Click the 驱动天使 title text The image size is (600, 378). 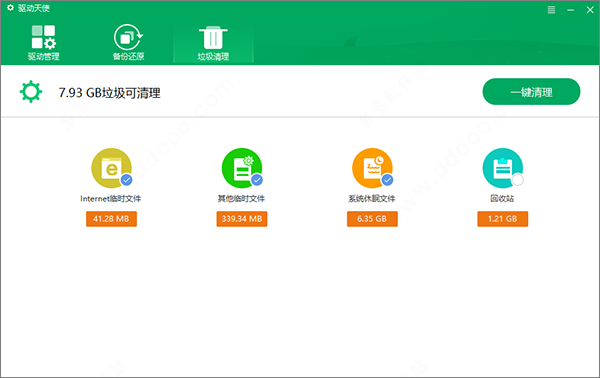click(x=34, y=8)
